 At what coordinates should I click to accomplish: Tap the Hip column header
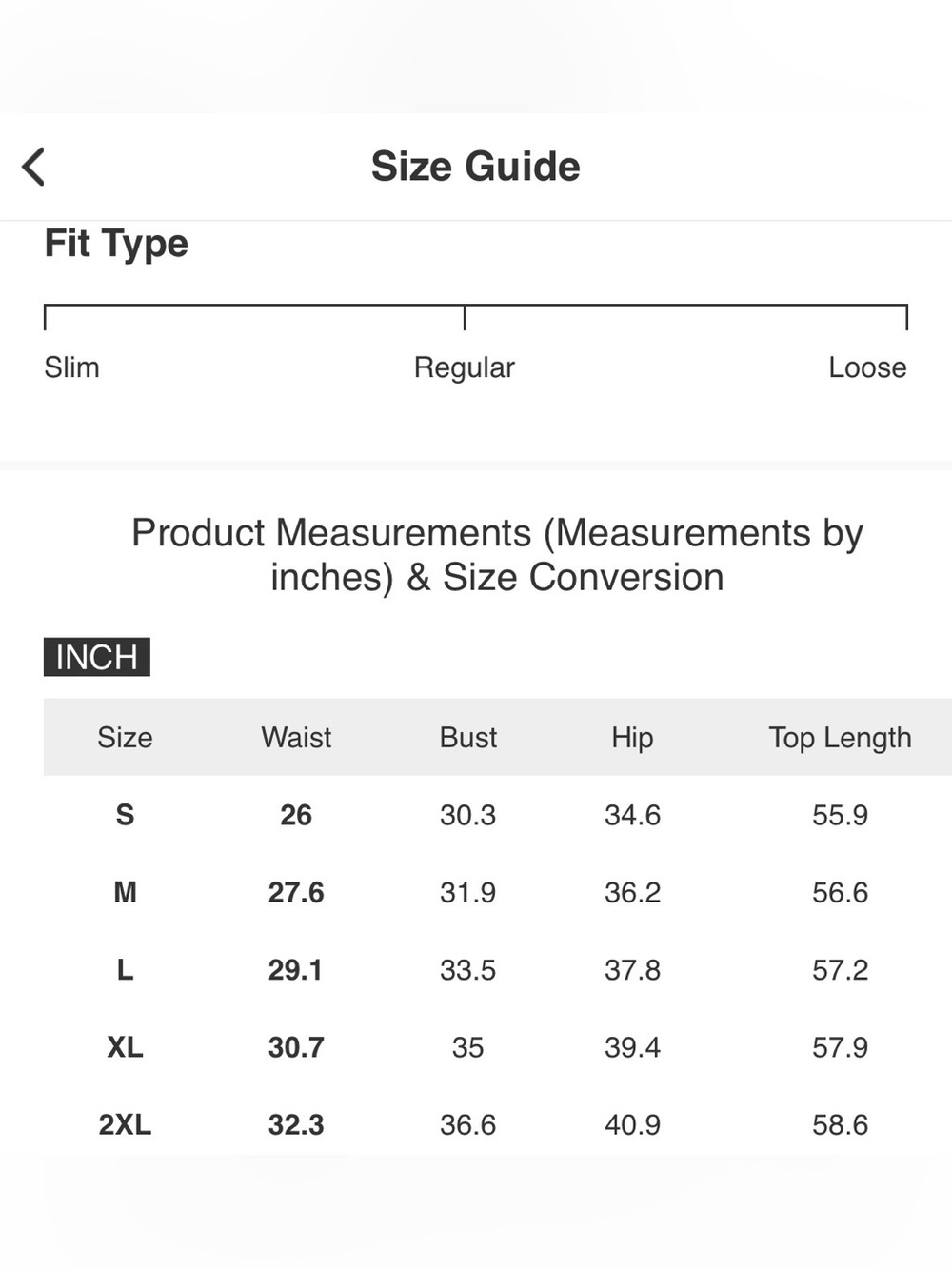[x=632, y=738]
